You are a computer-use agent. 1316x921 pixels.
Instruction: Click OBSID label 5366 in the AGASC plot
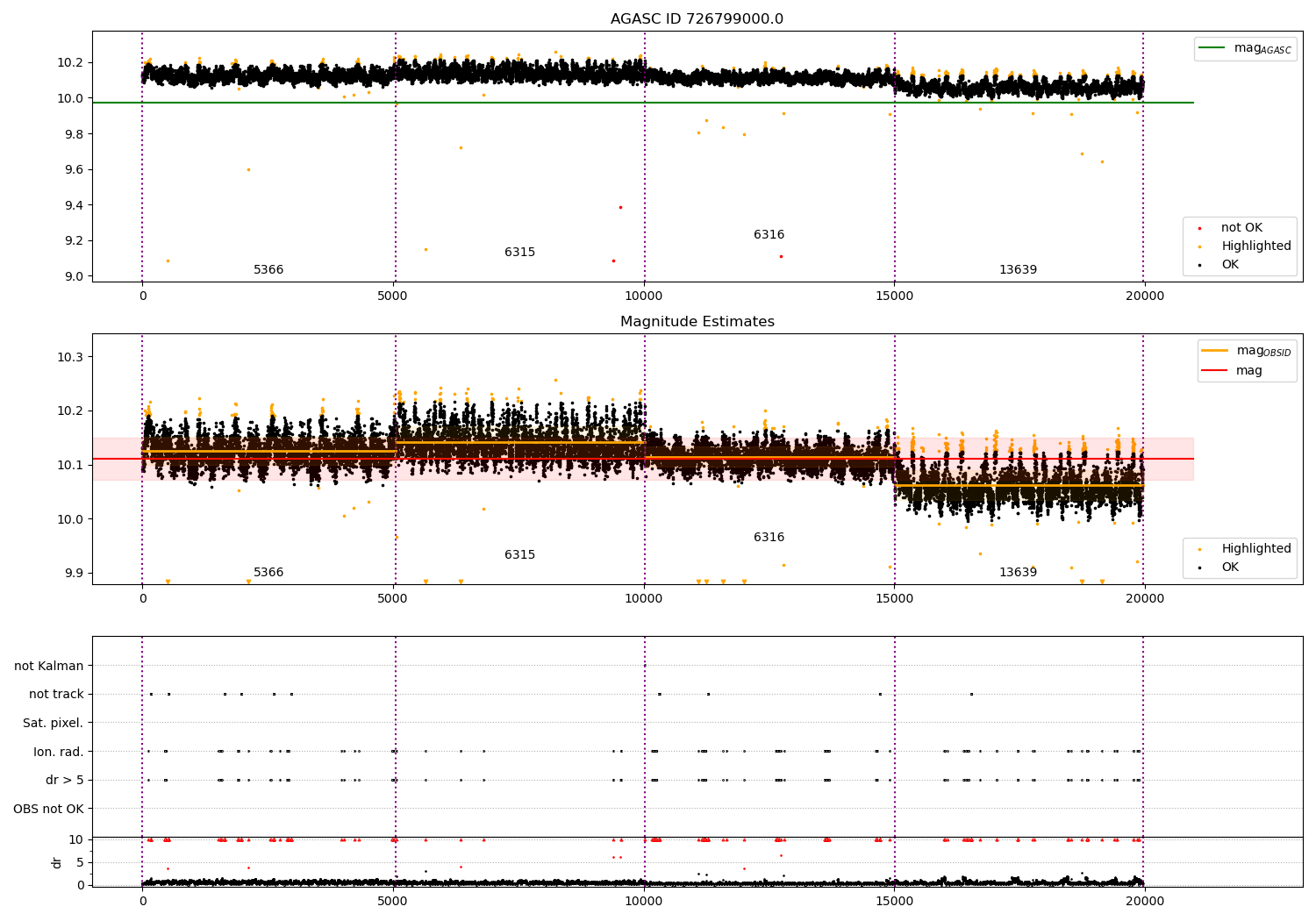pos(268,270)
